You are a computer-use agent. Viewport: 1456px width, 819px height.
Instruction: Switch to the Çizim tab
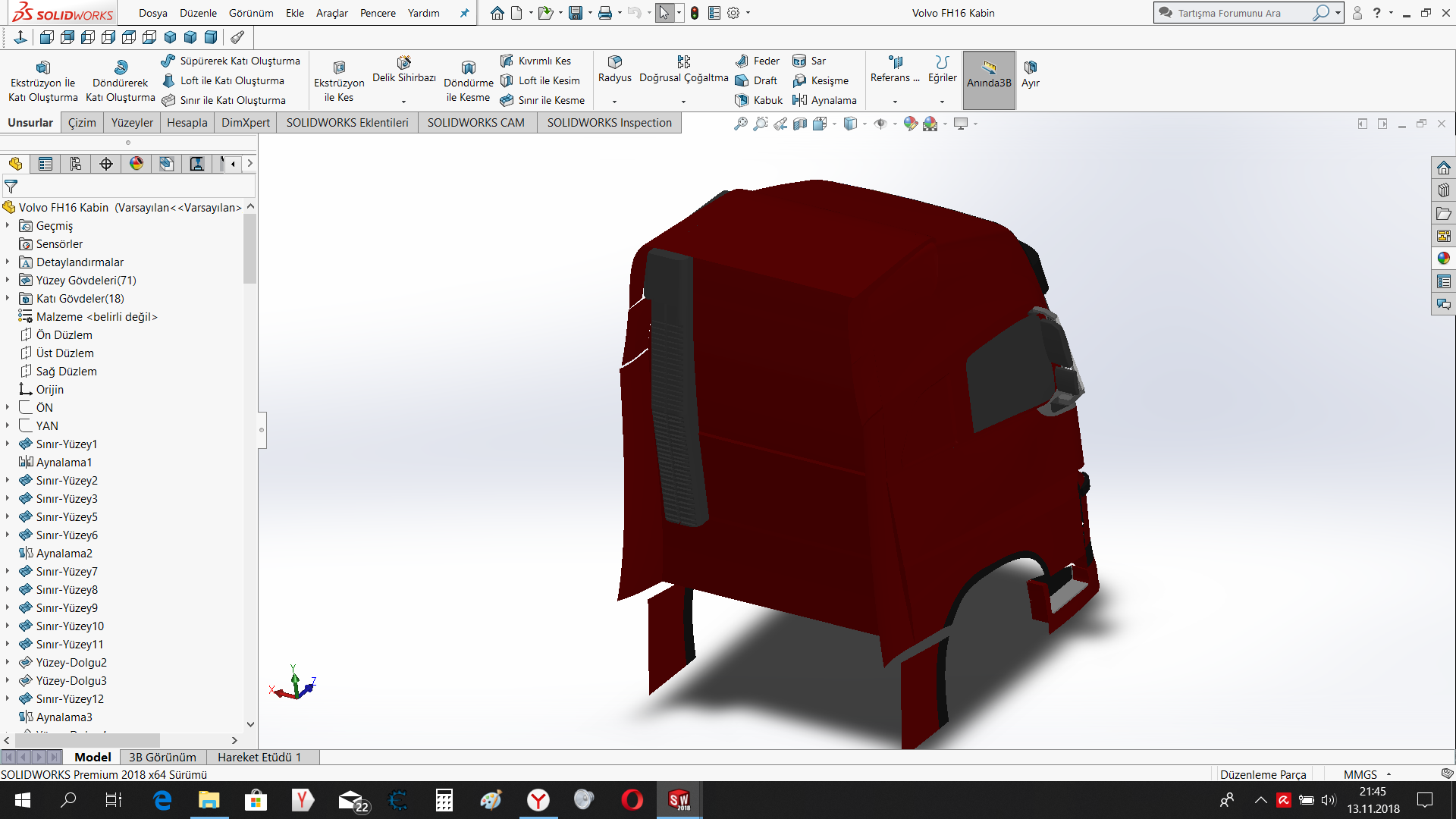pos(82,123)
